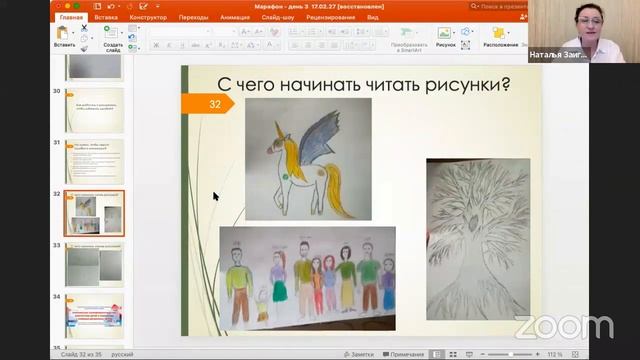Viewport: 640px width, 360px height.
Task: Toggle Заметки notes pane
Action: click(359, 354)
